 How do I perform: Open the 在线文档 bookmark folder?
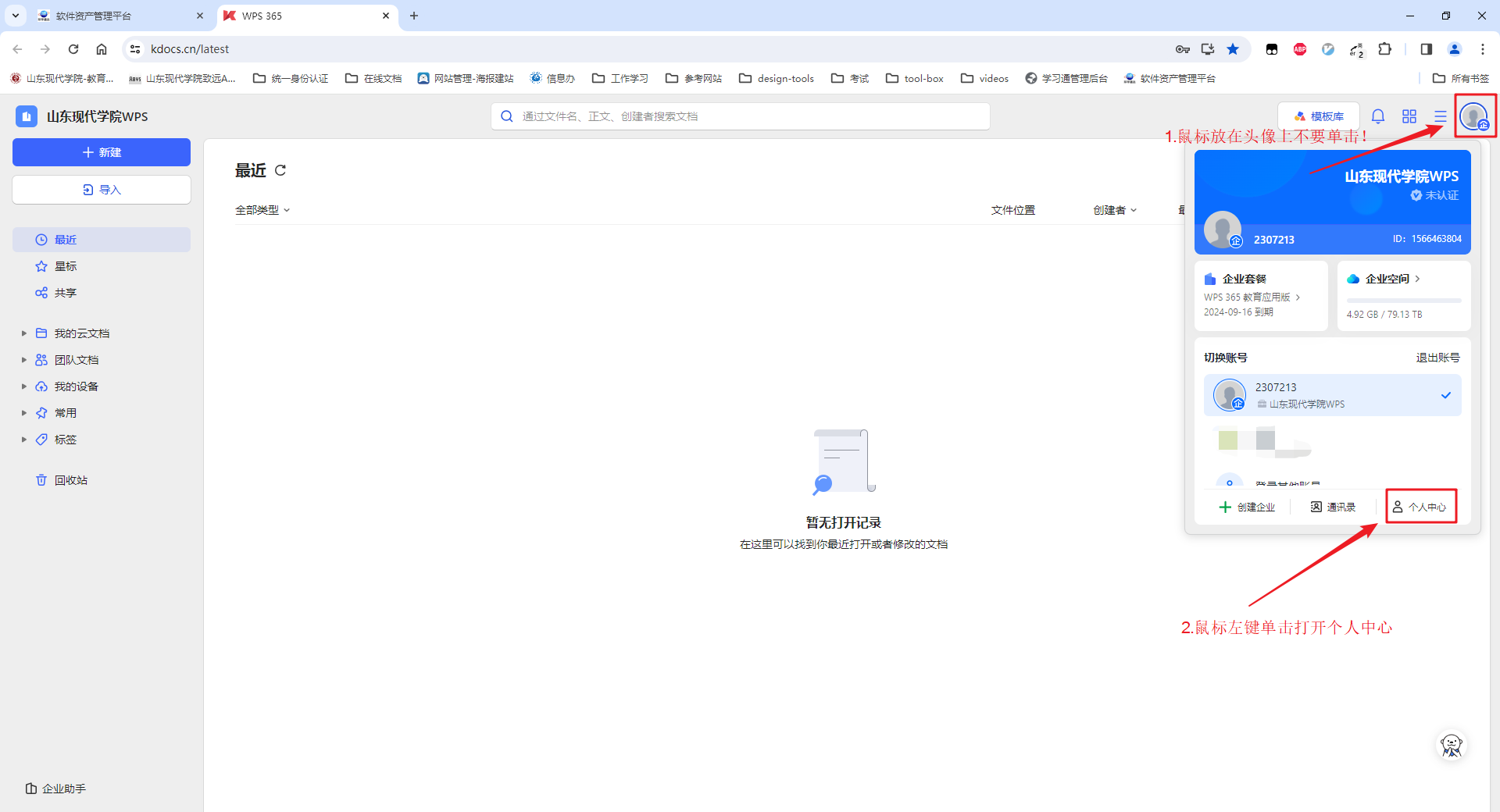(x=373, y=78)
